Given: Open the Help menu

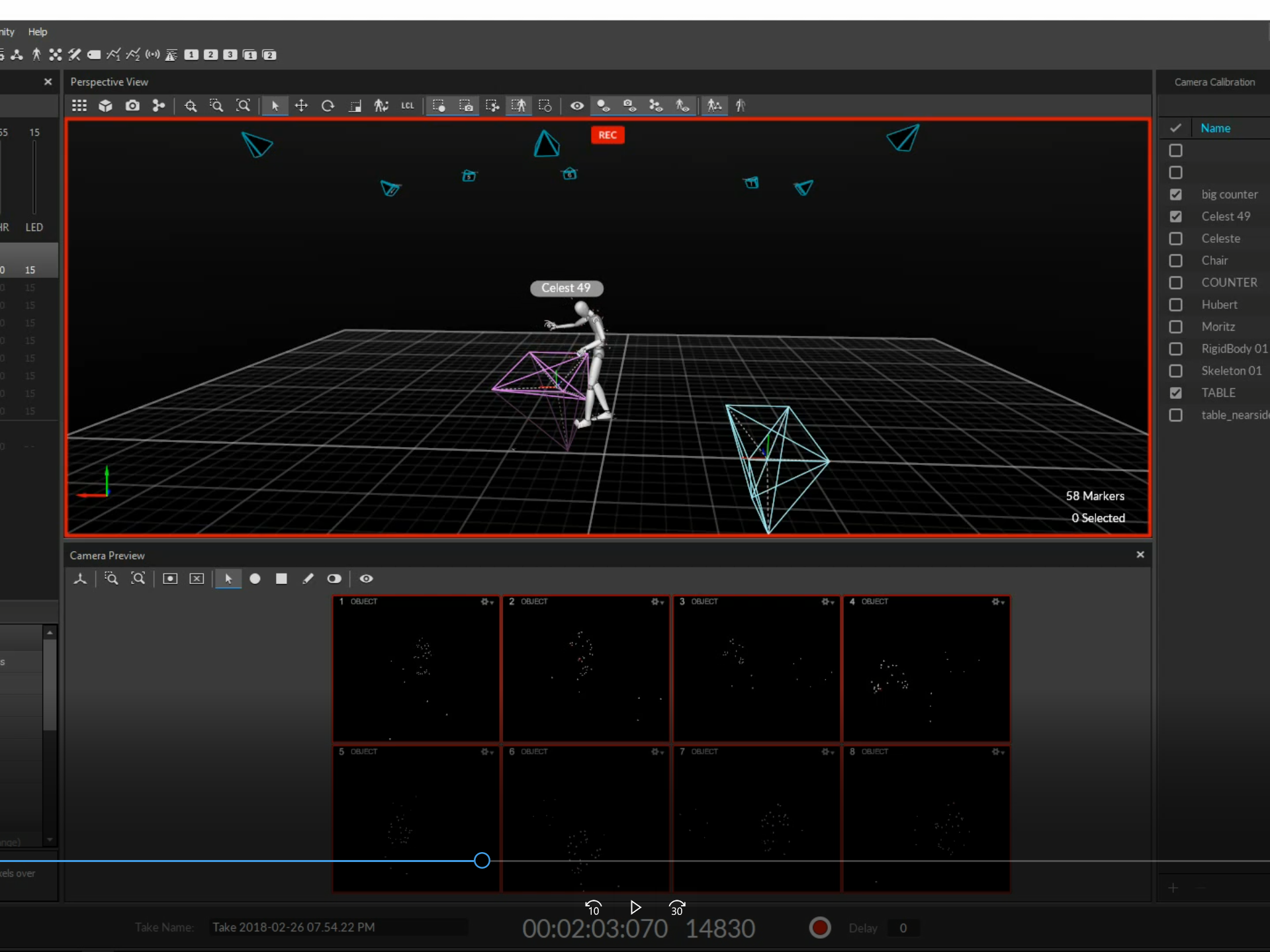Looking at the screenshot, I should (x=38, y=32).
